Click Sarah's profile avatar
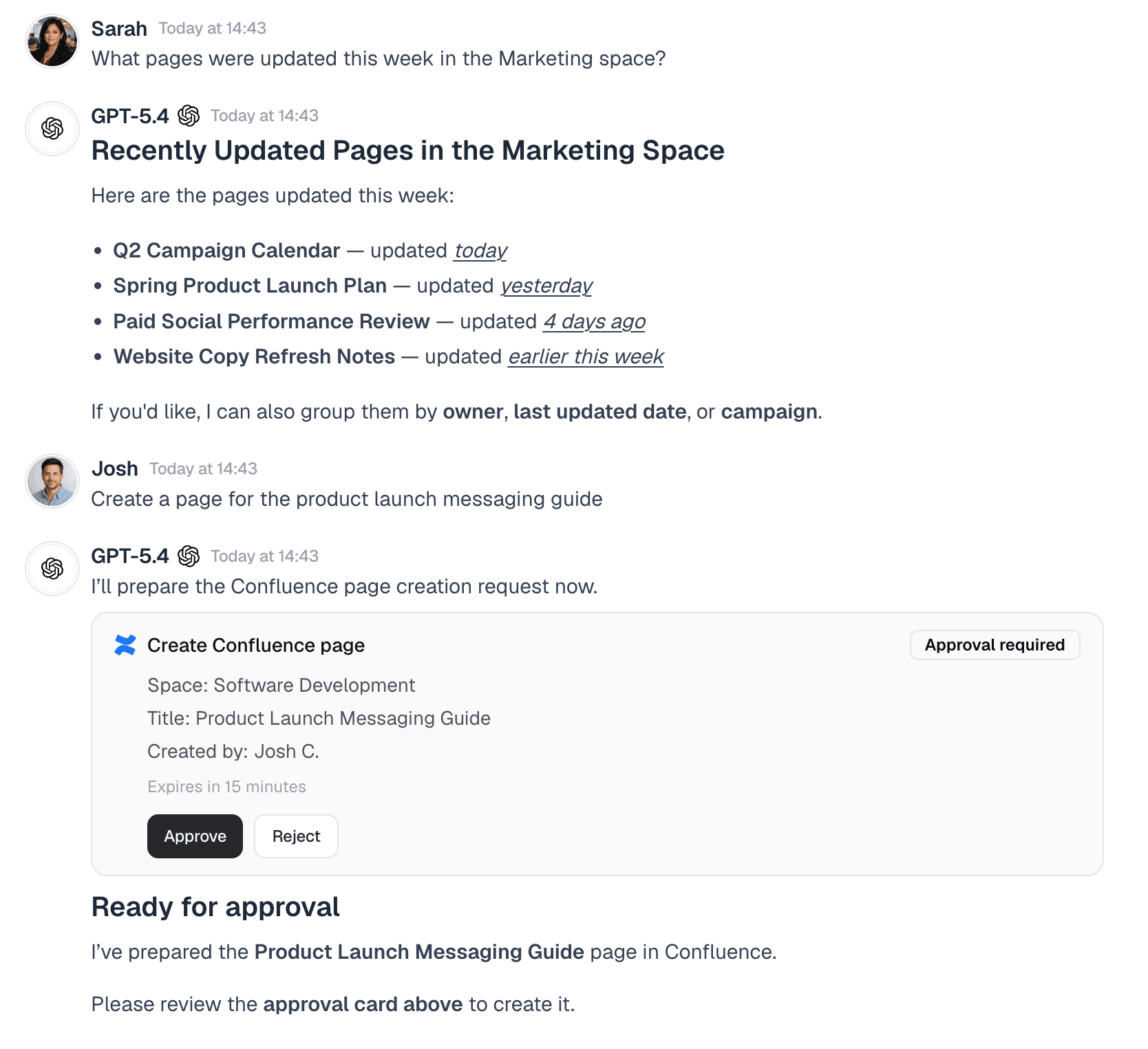The height and width of the screenshot is (1049, 1148). tap(52, 41)
